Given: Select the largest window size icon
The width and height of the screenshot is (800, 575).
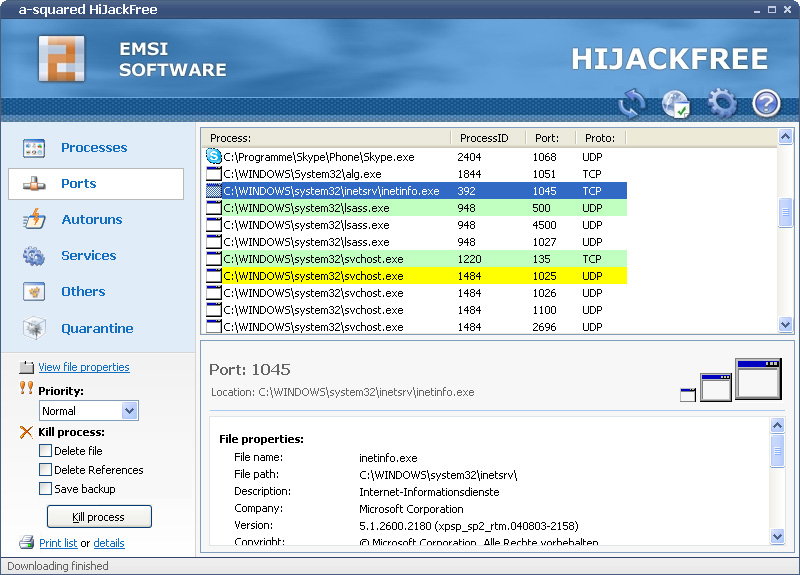Looking at the screenshot, I should tap(757, 379).
